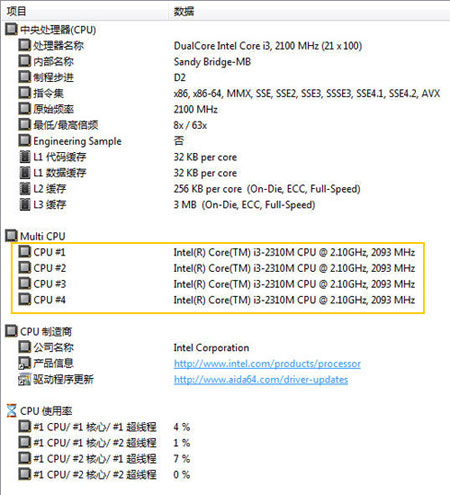The width and height of the screenshot is (450, 495).
Task: Select the Engineering Sample row
Action: tap(225, 141)
